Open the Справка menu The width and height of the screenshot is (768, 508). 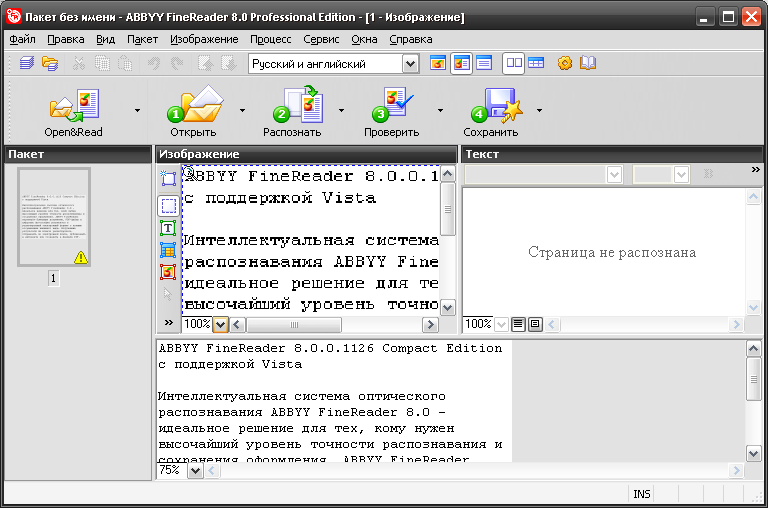click(410, 39)
